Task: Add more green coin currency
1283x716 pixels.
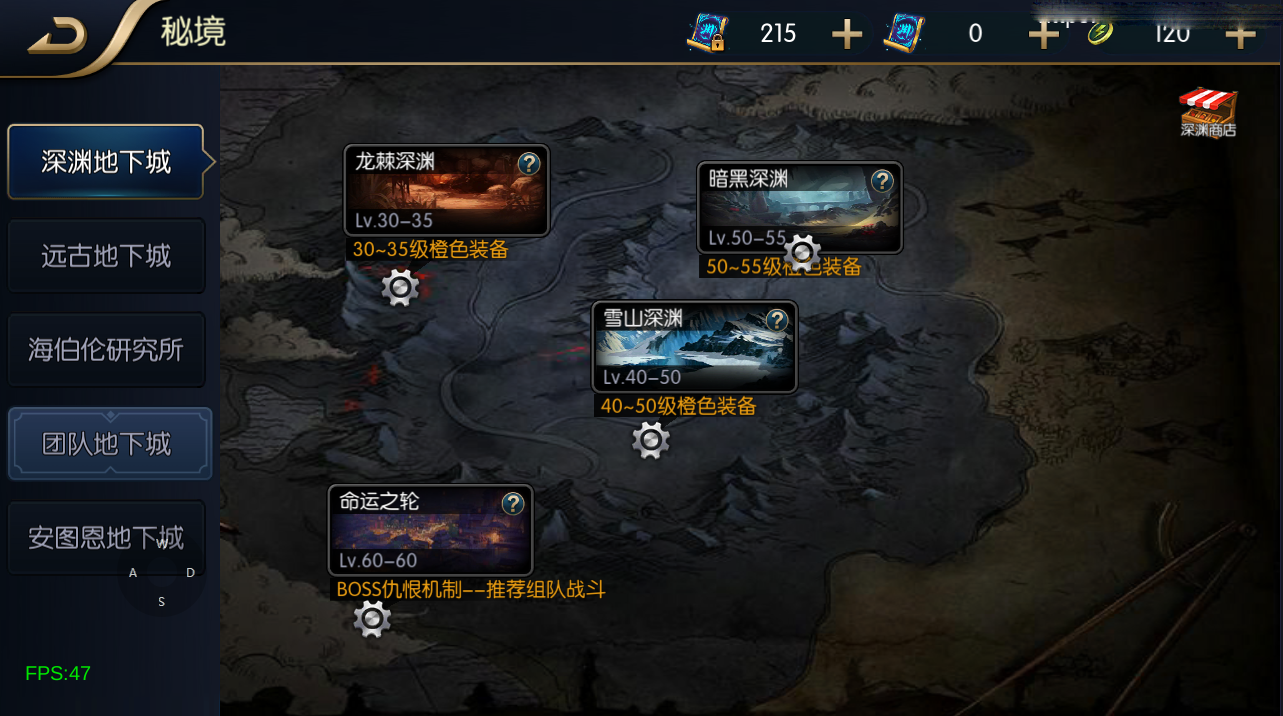Action: click(1240, 34)
